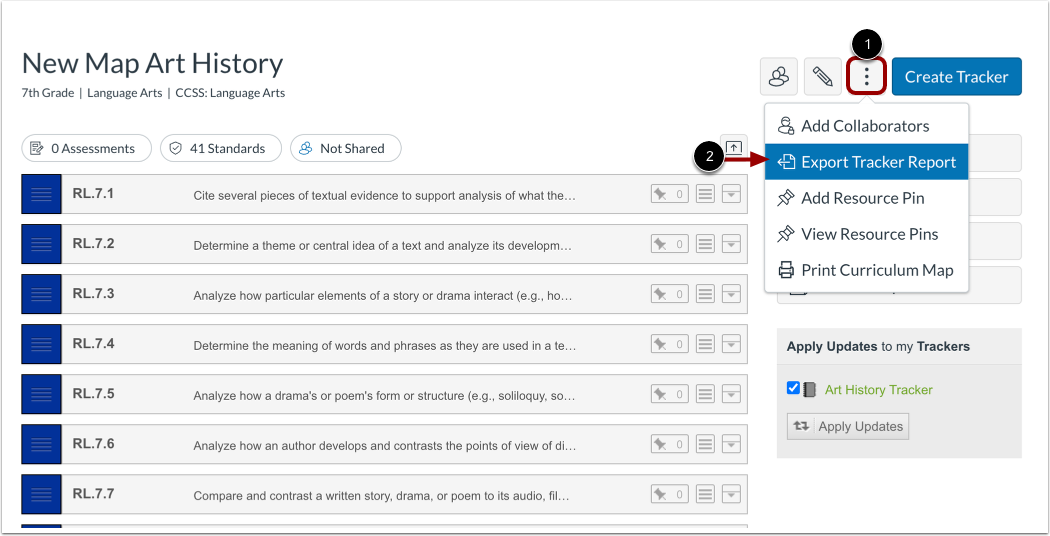Click 'Determine a theme or central idea' description

tap(382, 246)
